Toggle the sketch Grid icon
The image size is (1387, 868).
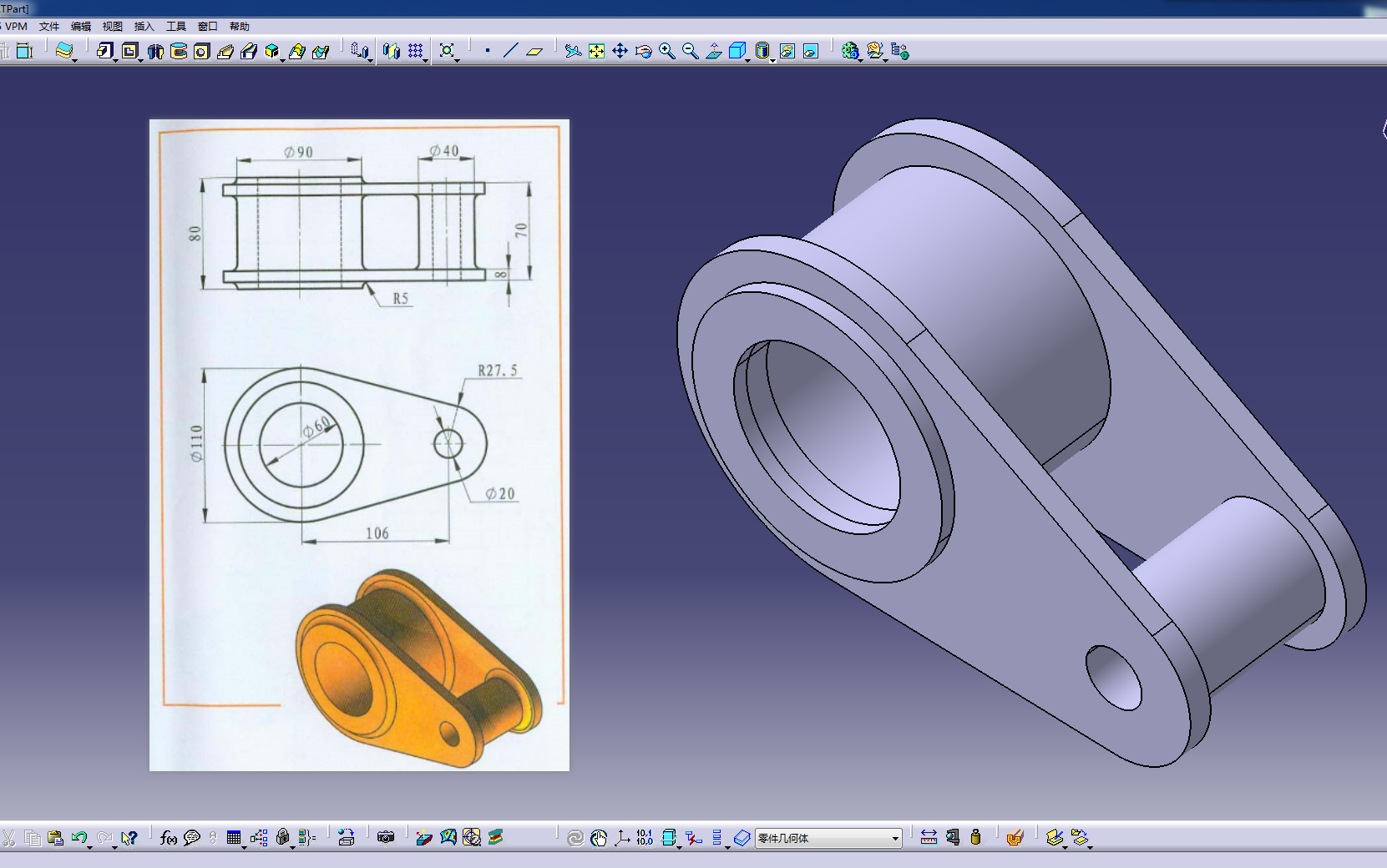(x=415, y=51)
